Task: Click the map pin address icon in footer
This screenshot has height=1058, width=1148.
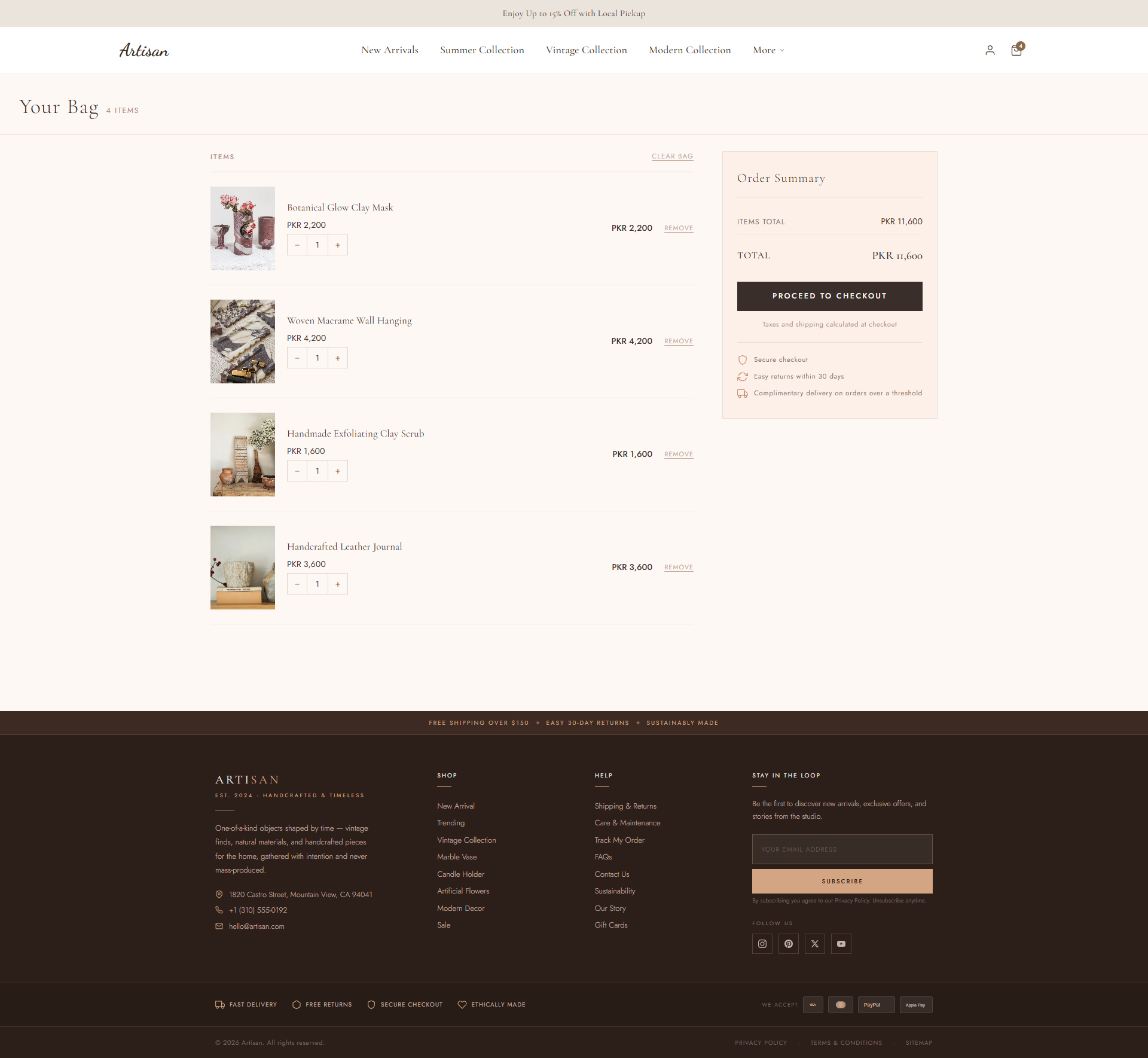Action: click(x=219, y=895)
